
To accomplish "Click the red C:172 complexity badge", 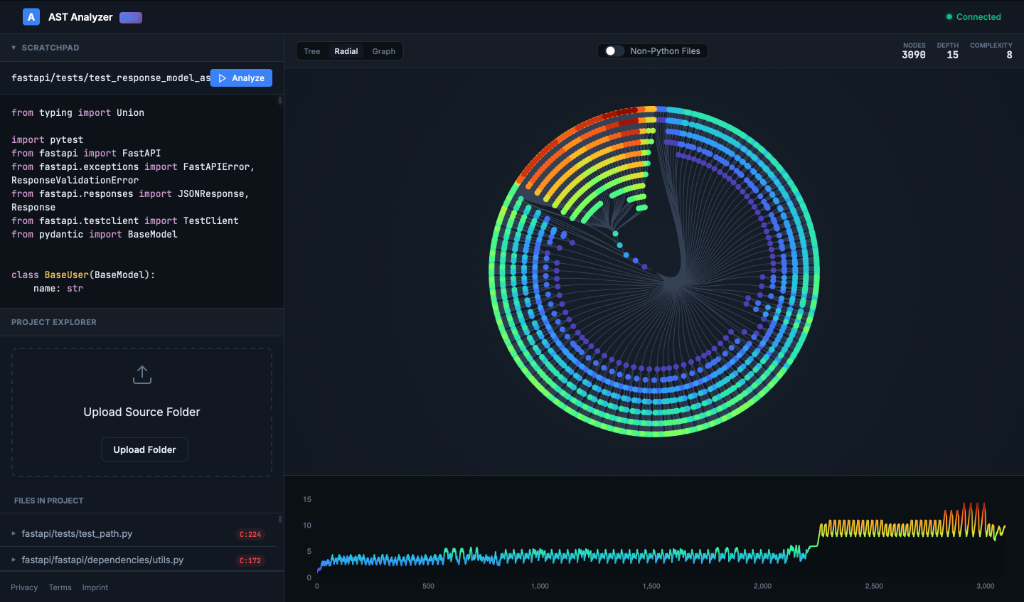I will [x=253, y=559].
